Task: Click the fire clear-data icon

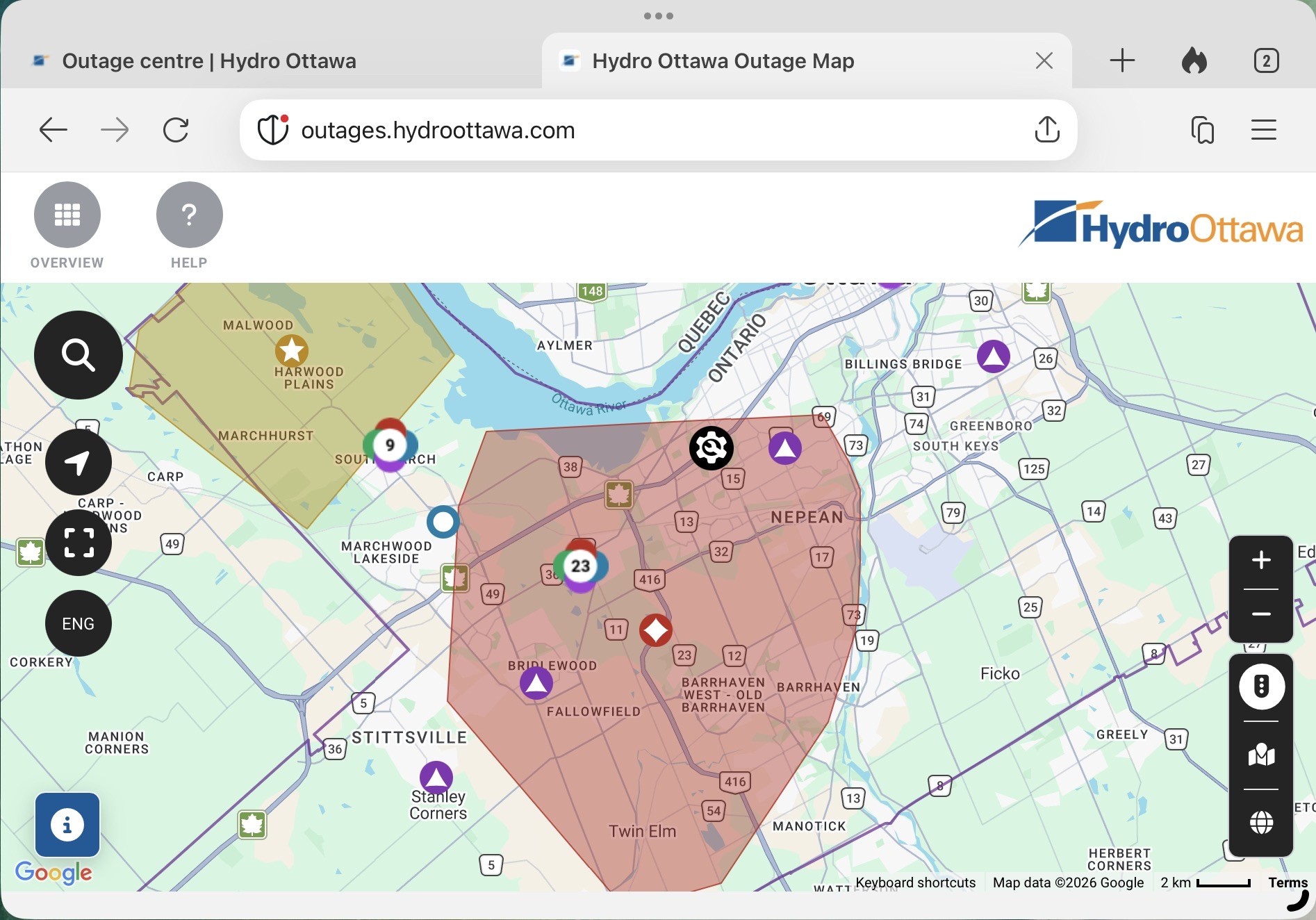Action: [x=1194, y=61]
